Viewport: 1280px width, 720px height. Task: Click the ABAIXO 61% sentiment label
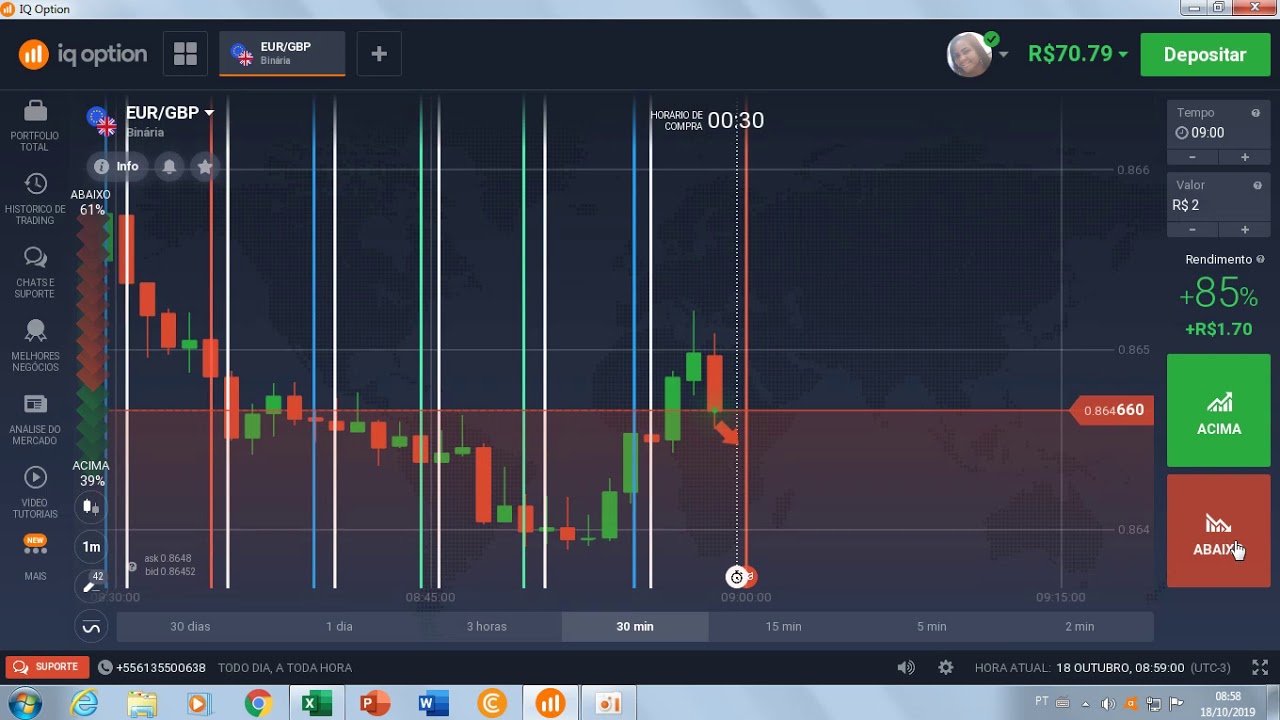point(91,202)
